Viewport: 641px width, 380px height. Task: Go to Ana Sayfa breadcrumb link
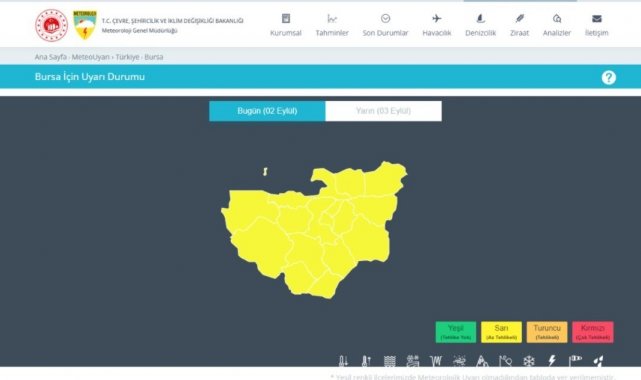click(x=50, y=57)
